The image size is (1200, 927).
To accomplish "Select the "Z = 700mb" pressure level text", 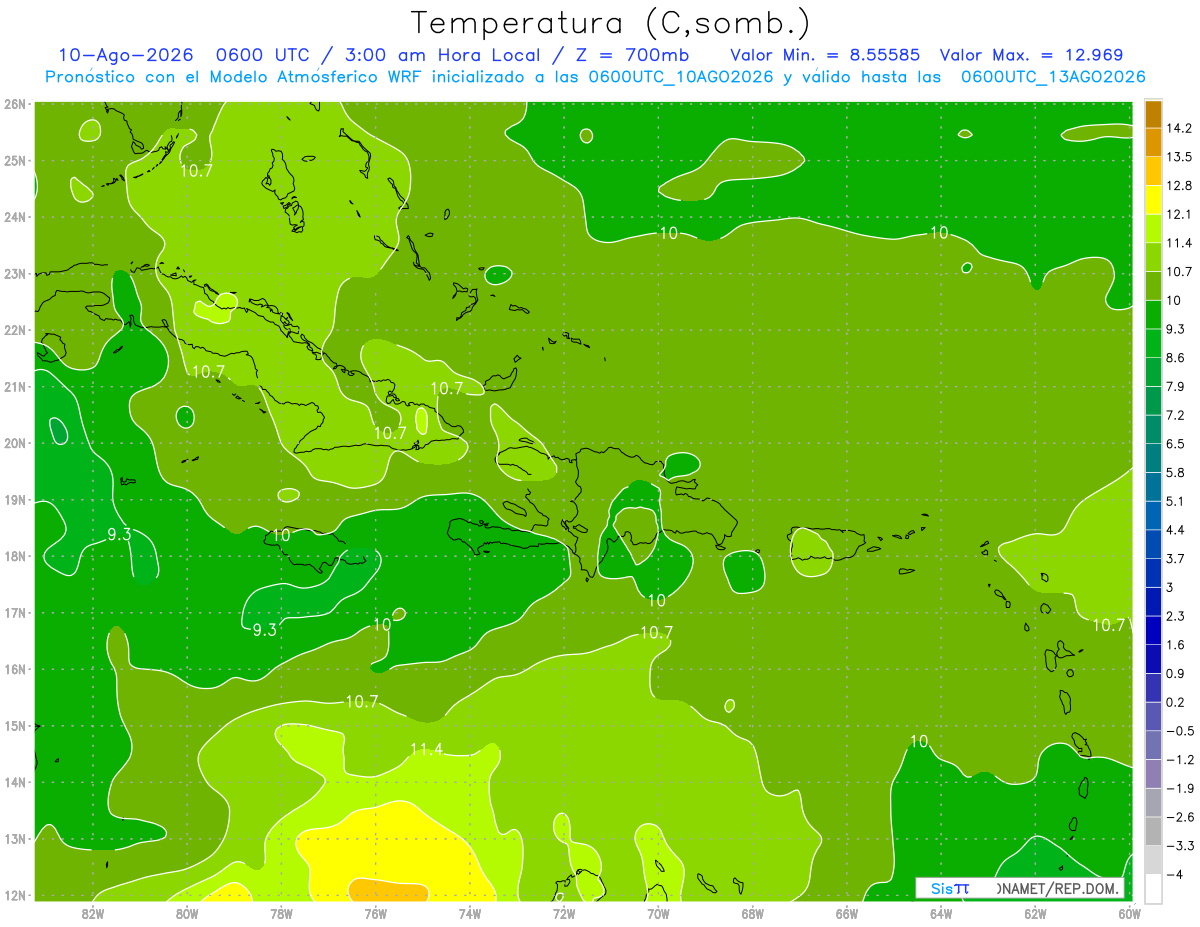I will 634,55.
